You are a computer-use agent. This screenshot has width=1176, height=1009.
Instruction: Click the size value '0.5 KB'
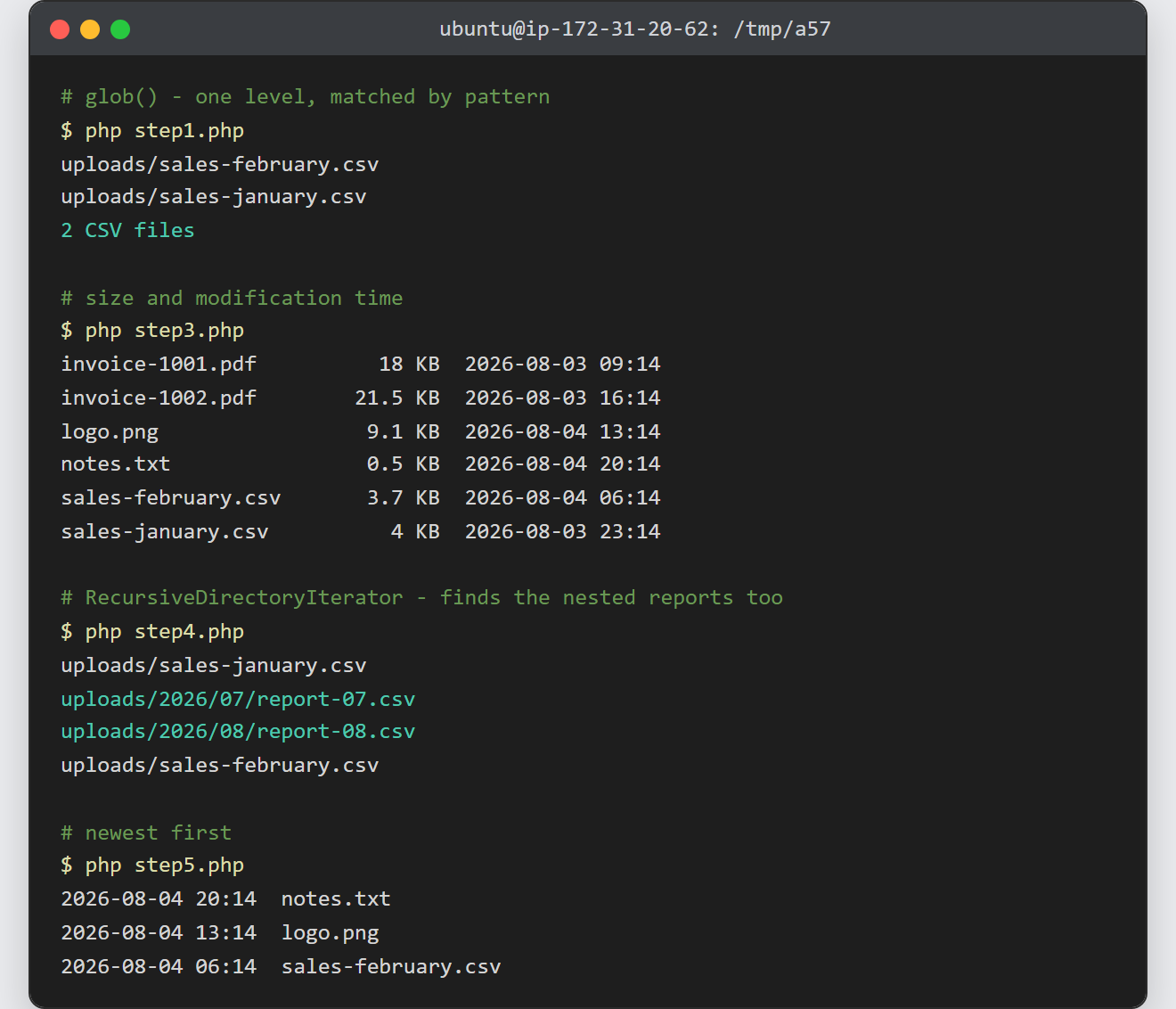[x=404, y=464]
